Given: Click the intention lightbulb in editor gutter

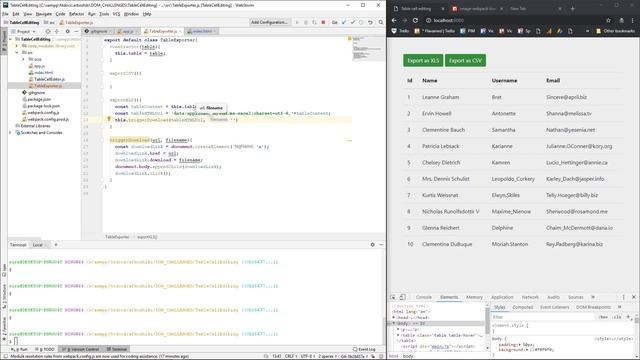Looking at the screenshot, I should (x=109, y=119).
